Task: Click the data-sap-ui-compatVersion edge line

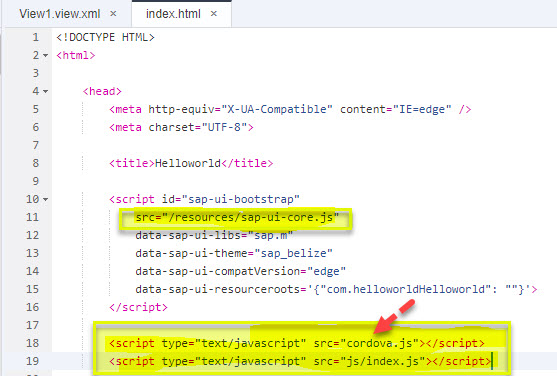Action: click(240, 271)
